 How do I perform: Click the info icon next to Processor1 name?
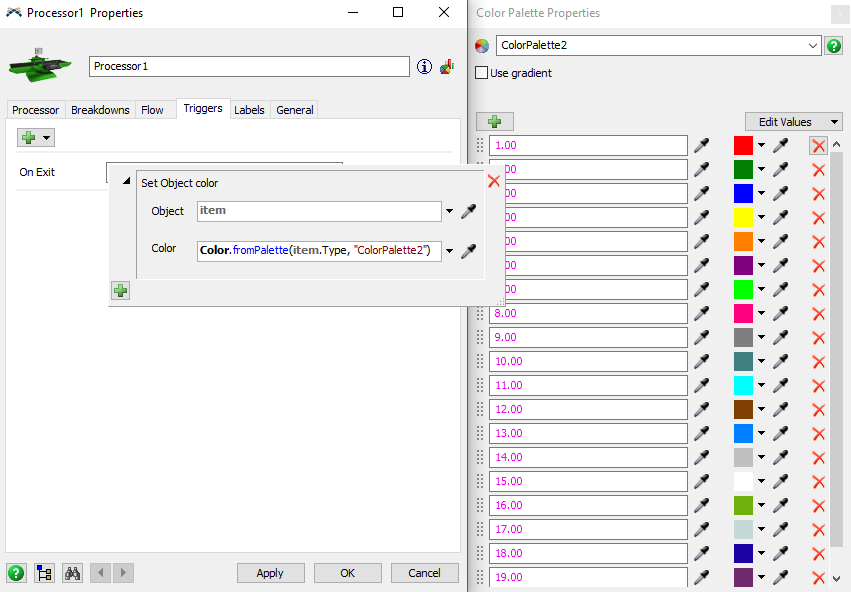(x=424, y=67)
